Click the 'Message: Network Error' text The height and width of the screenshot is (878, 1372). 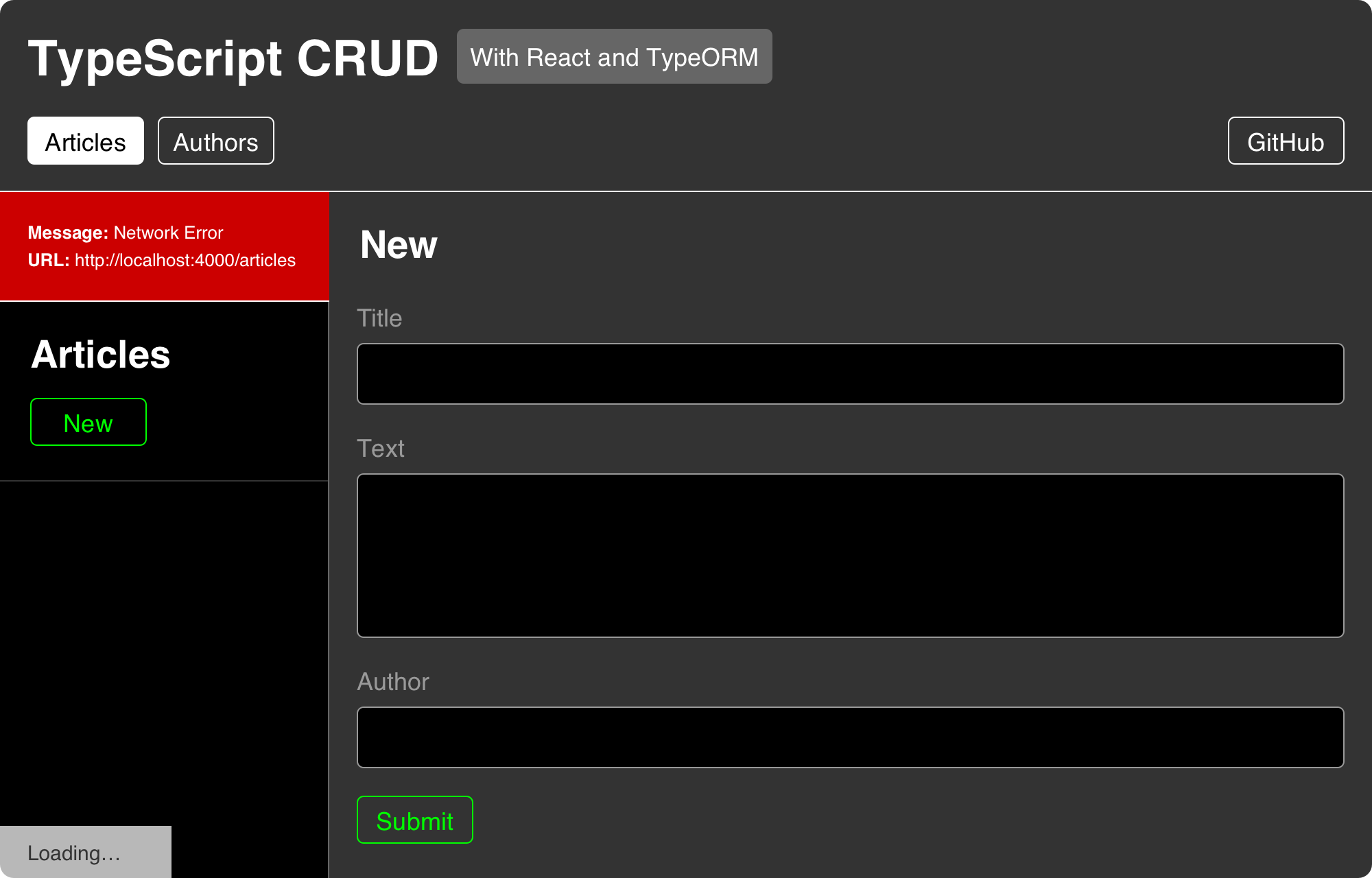click(x=126, y=233)
